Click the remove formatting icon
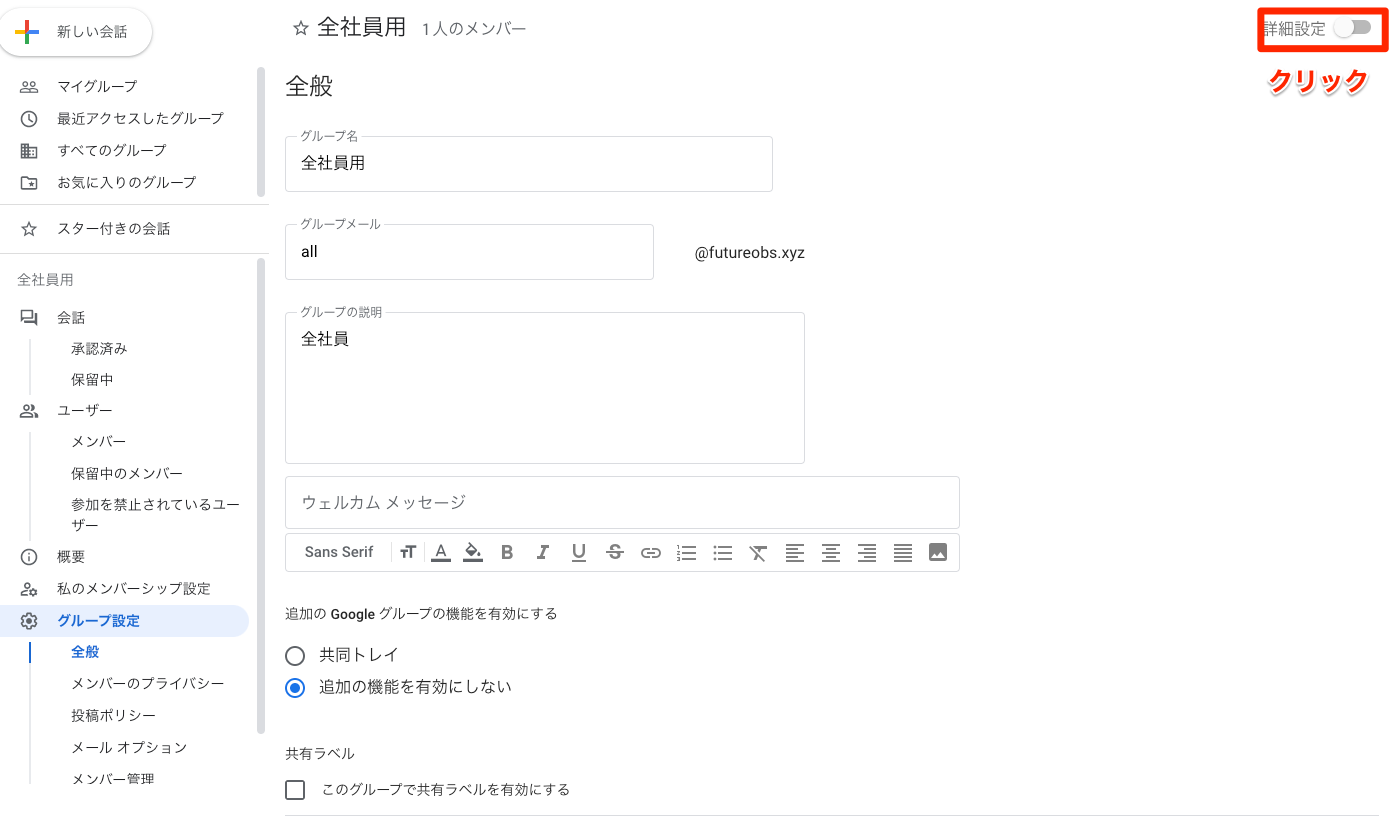This screenshot has height=816, width=1391. 758,552
